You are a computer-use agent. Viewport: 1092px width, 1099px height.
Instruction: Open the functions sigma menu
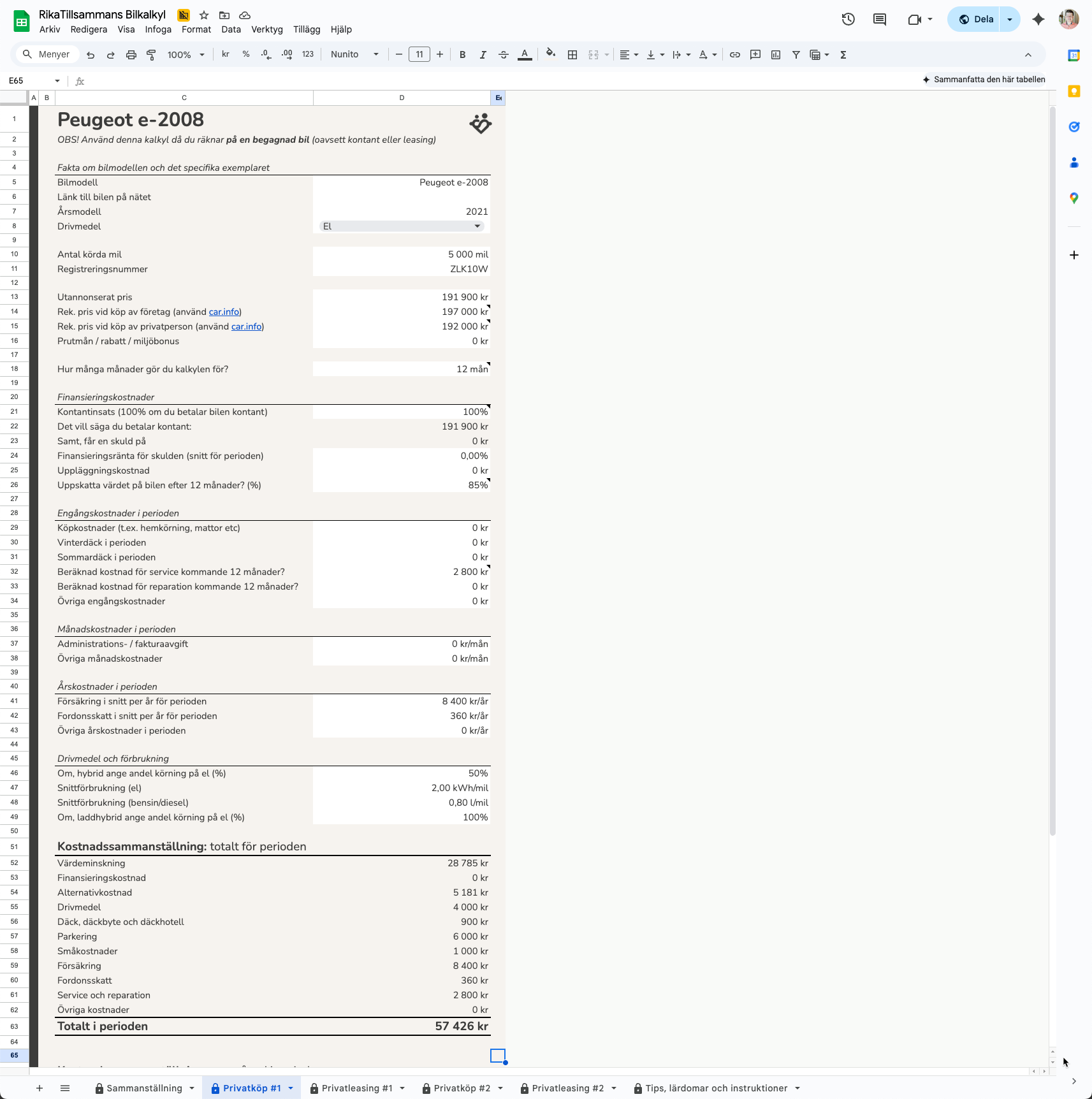coord(843,55)
